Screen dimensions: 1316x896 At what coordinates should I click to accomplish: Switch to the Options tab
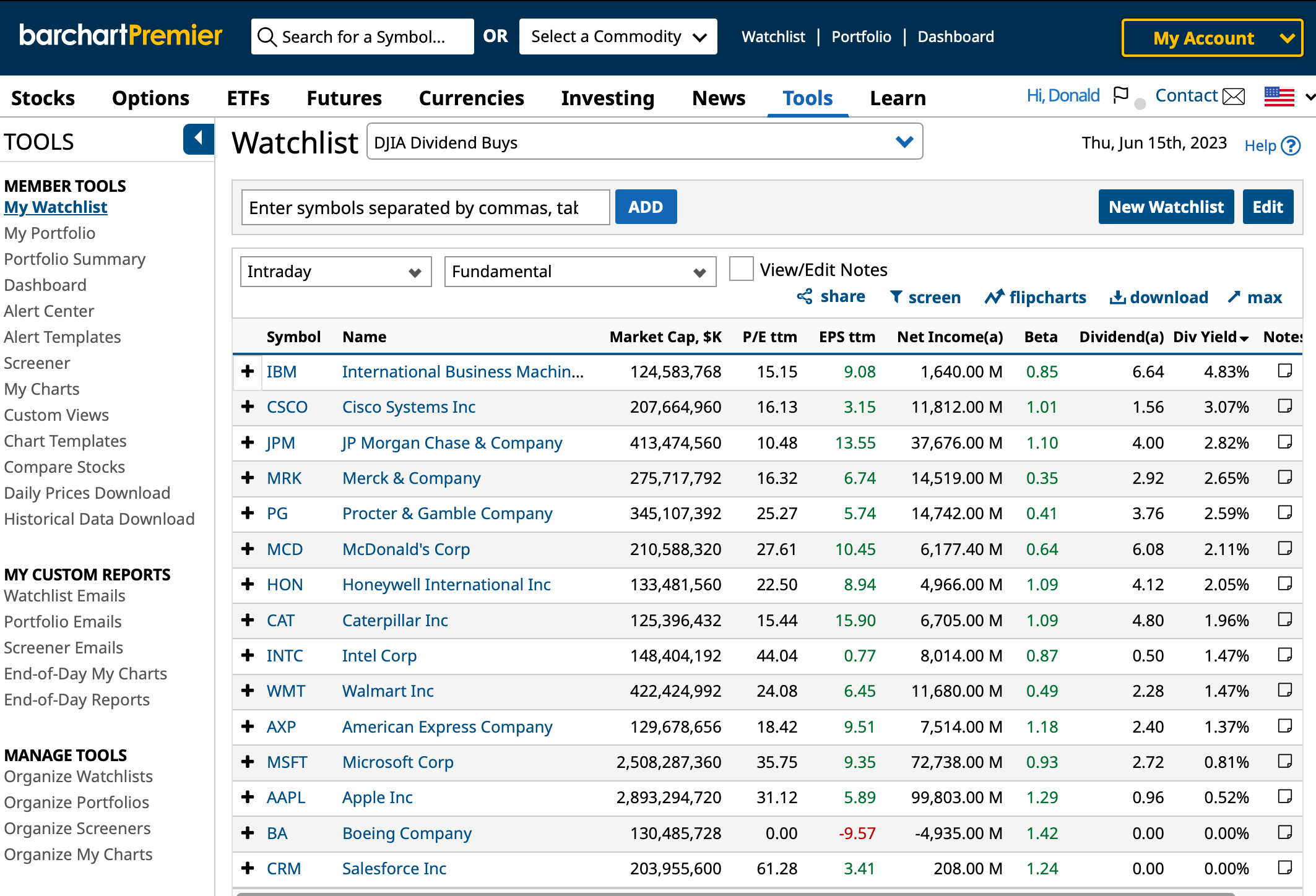click(x=150, y=98)
